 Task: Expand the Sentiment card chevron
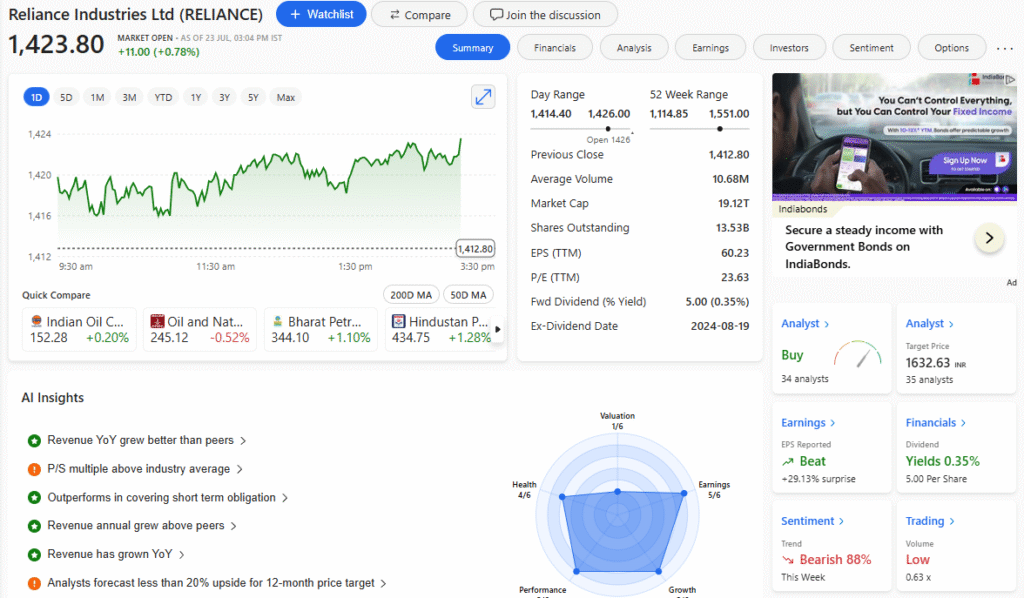843,521
